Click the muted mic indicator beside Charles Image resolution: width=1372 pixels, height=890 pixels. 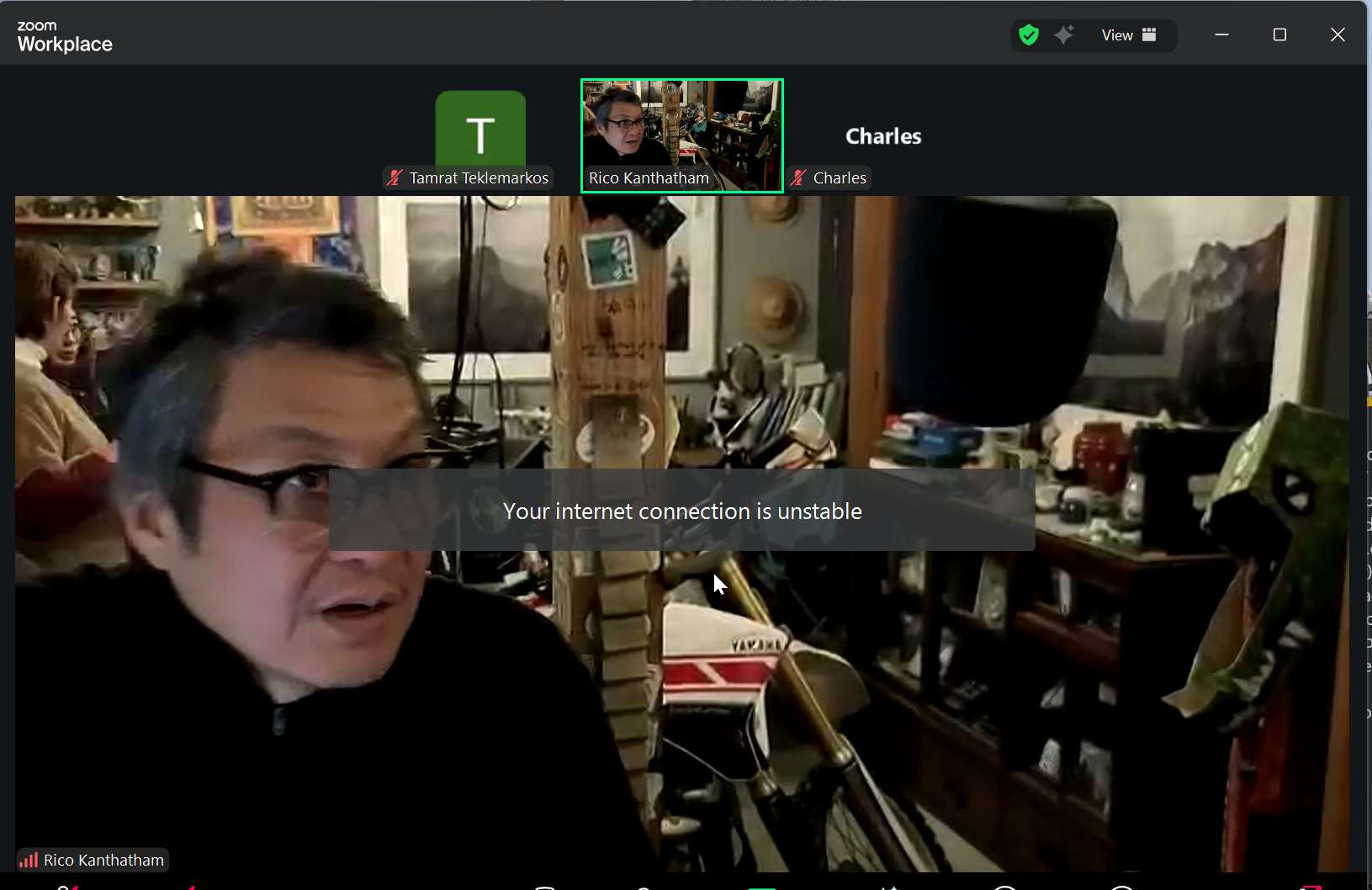[x=797, y=177]
